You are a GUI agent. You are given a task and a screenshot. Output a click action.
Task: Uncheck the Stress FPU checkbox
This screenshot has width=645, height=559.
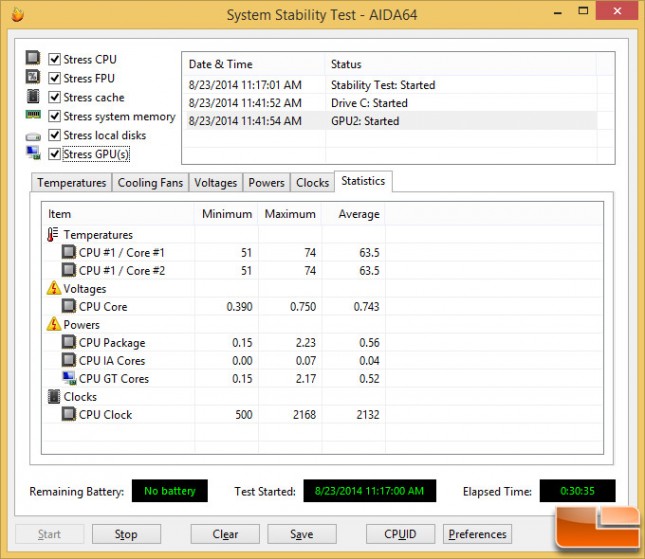54,78
